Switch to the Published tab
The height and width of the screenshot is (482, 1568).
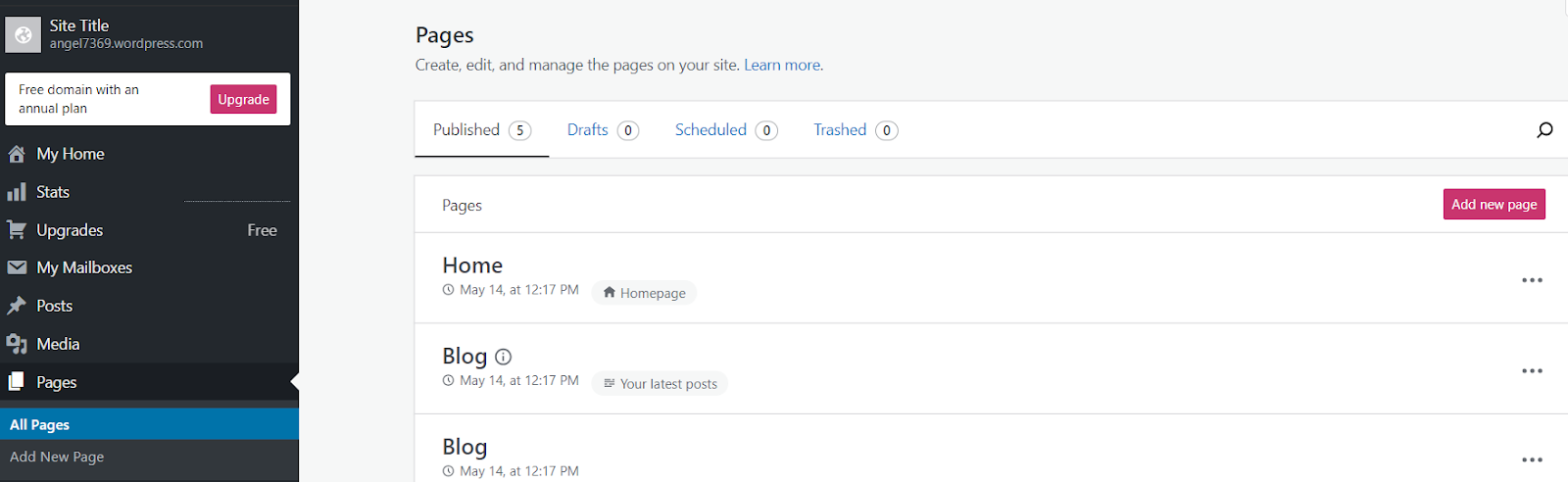(481, 129)
